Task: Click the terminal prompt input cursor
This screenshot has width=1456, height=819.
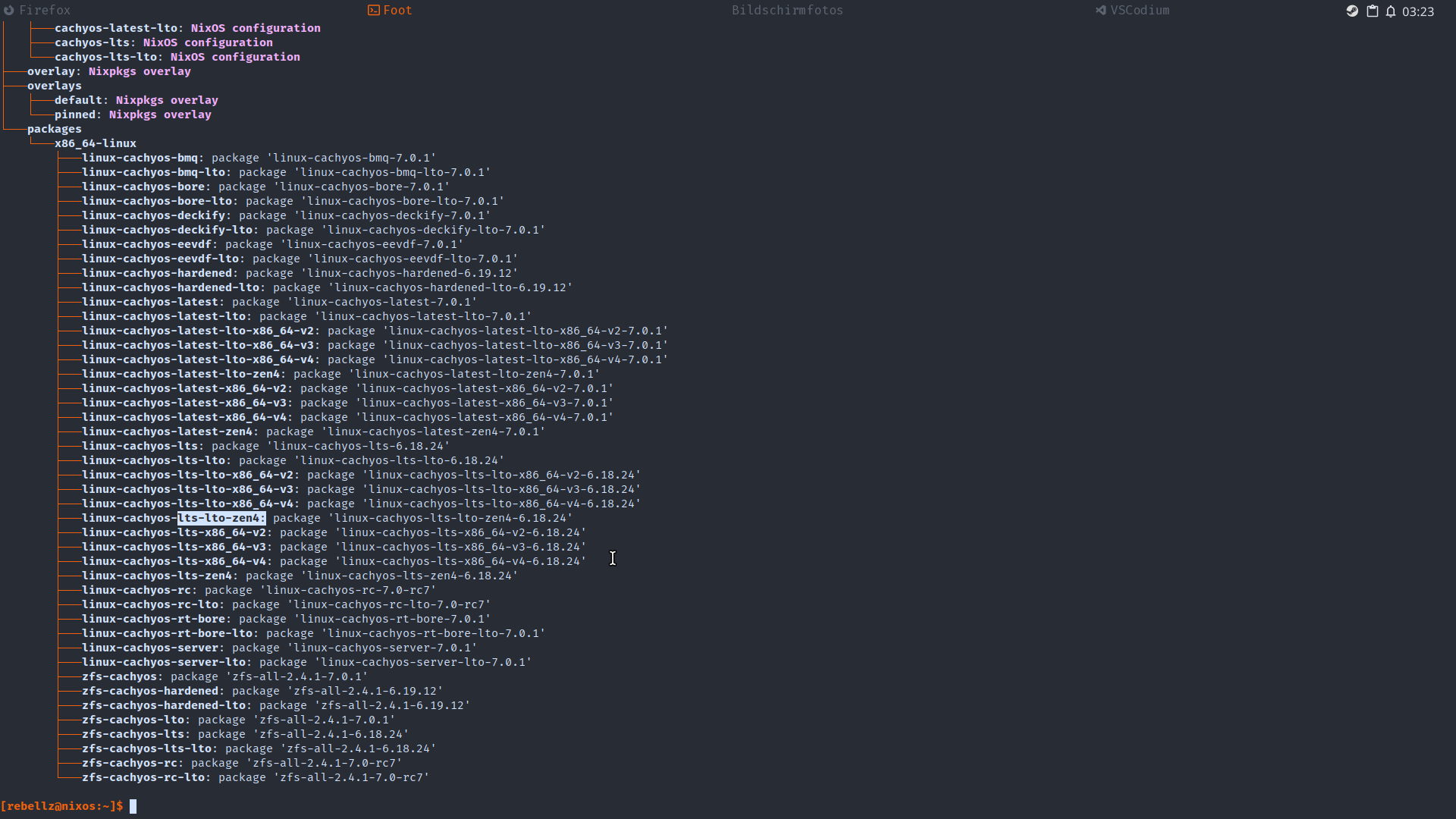Action: click(x=133, y=806)
